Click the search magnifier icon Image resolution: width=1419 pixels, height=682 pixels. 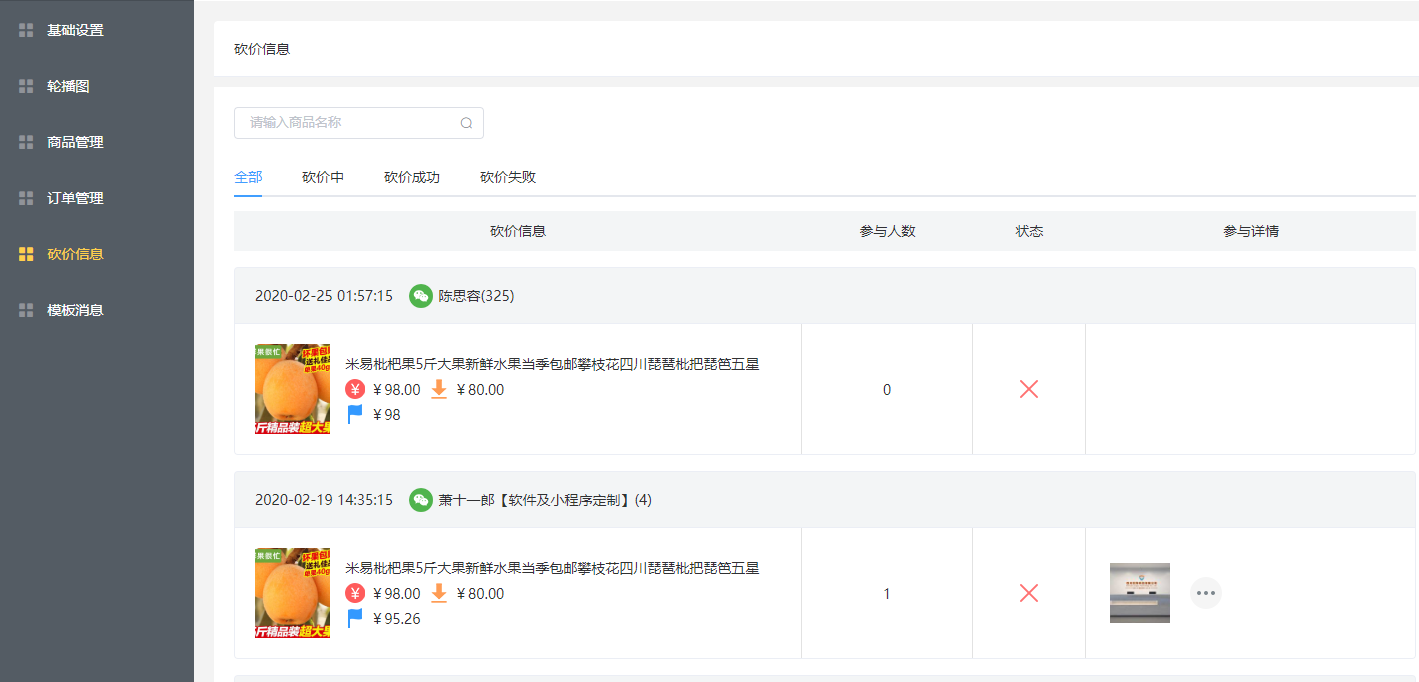coord(466,123)
